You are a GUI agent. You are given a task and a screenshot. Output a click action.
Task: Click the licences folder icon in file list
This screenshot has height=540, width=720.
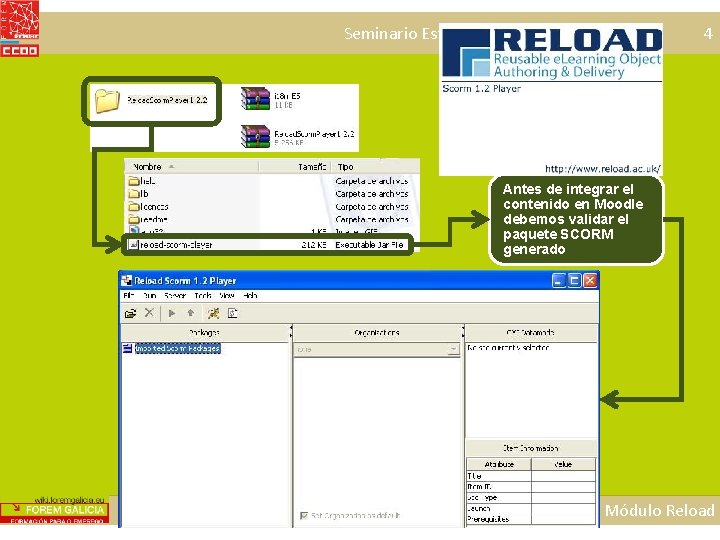pos(134,207)
